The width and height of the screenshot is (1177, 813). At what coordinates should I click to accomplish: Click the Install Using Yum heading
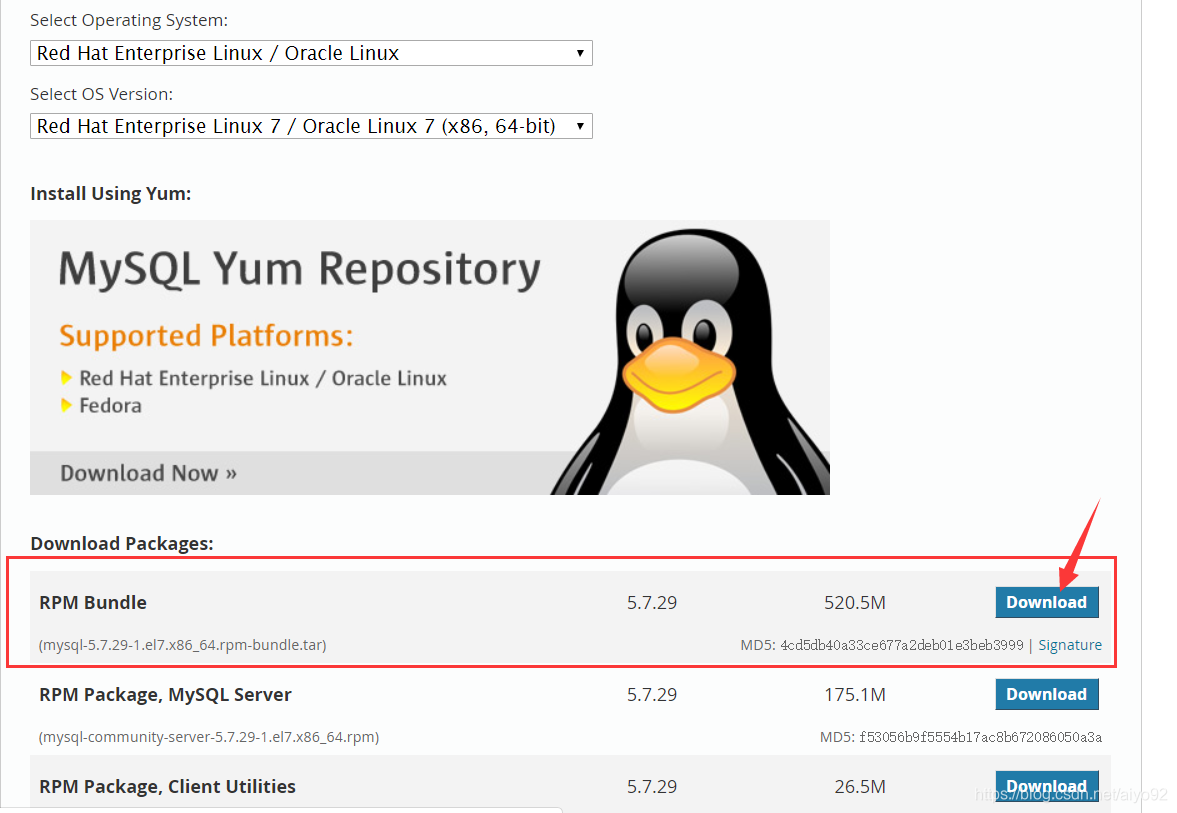point(110,194)
